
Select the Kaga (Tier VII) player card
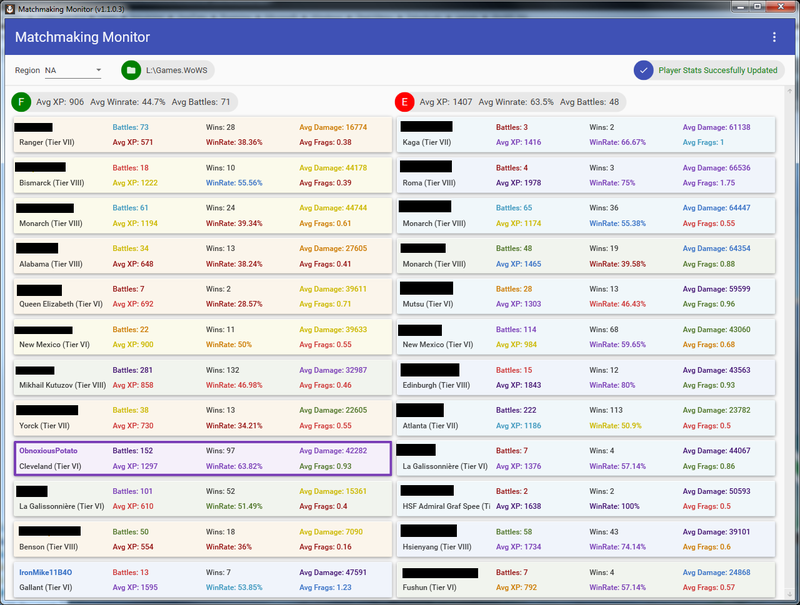586,135
